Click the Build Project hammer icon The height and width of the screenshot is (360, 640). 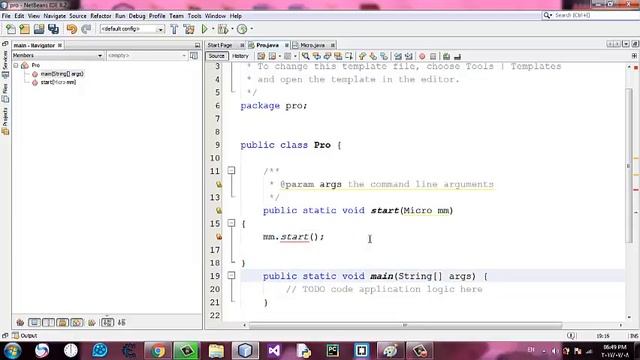(174, 29)
